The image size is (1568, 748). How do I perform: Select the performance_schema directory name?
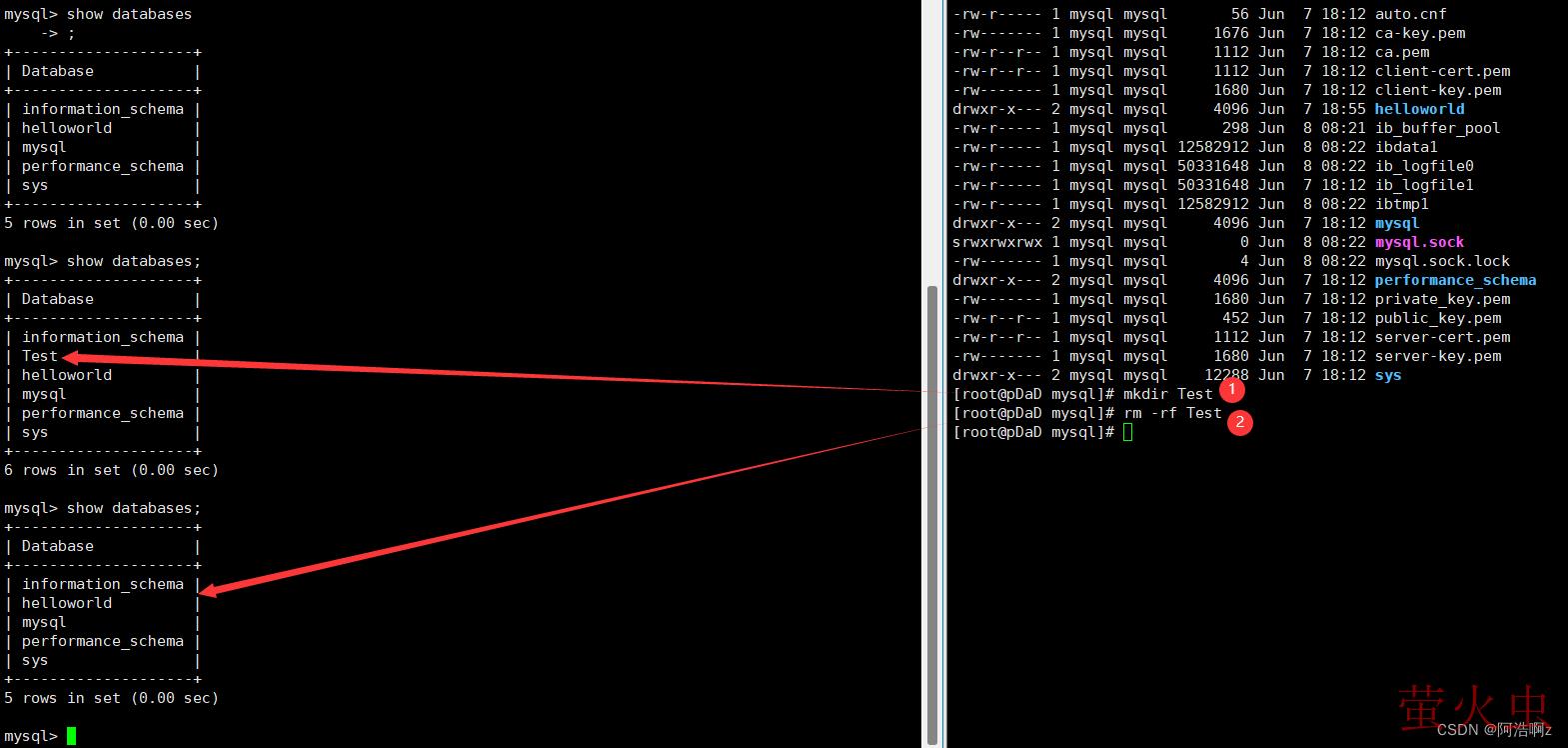click(1455, 280)
